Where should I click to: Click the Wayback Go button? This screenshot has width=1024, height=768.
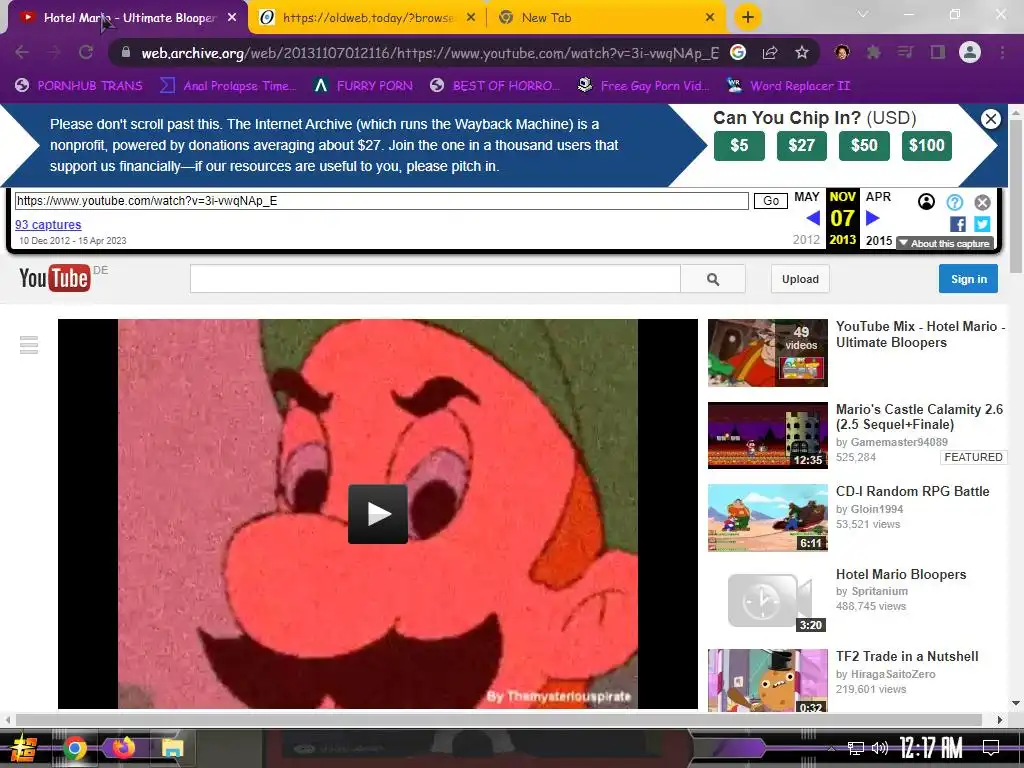[771, 201]
